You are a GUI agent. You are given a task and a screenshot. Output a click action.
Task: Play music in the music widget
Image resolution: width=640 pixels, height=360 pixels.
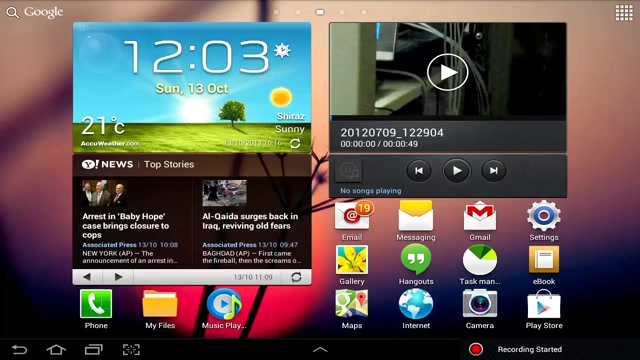(x=456, y=171)
